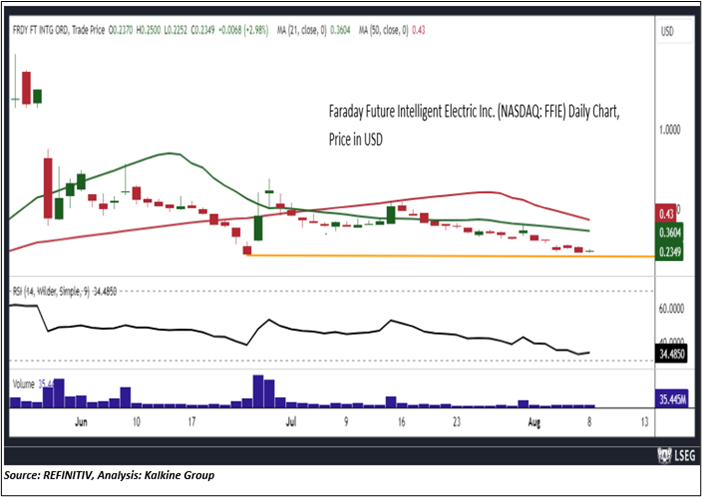Click the LSEG logo in the footer
Viewport: 702px width, 497px height.
[676, 456]
